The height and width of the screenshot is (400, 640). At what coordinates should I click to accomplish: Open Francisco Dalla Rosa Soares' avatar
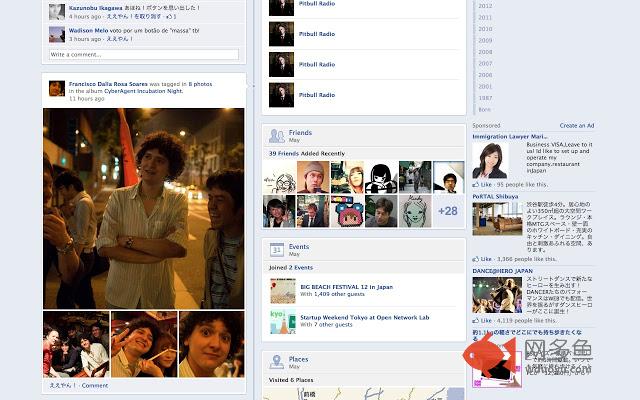pyautogui.click(x=57, y=88)
